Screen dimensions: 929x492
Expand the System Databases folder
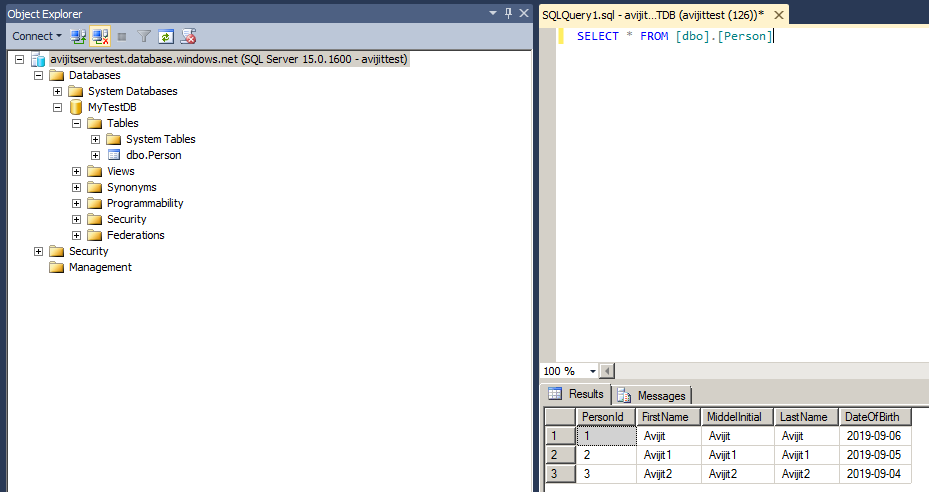coord(58,91)
